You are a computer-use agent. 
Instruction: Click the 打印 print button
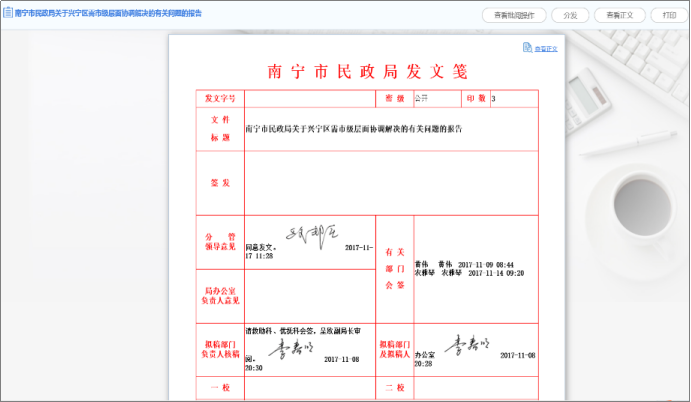point(668,15)
